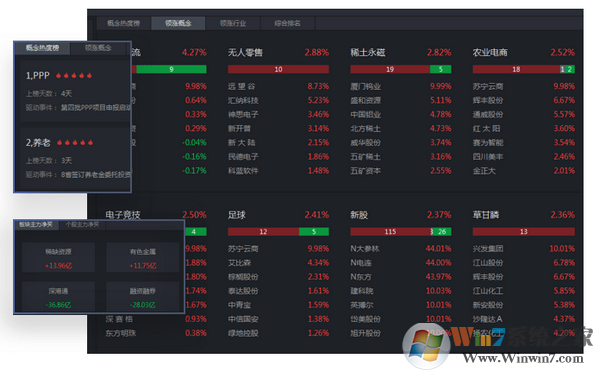The width and height of the screenshot is (600, 372).
Task: Switch to the 领涨概念 tab in the floating popup
Action: [x=98, y=48]
